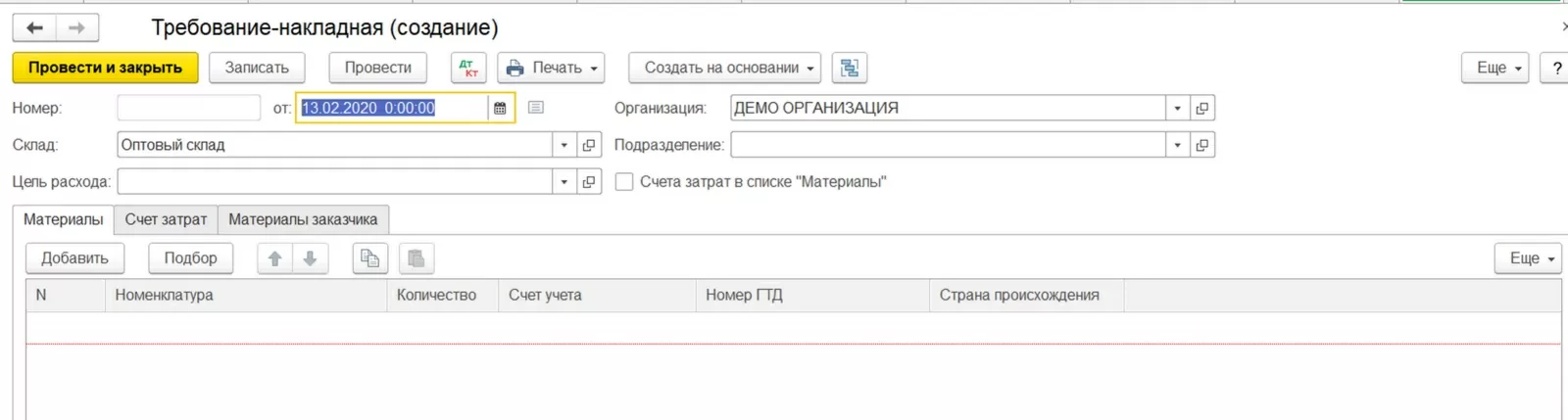This screenshot has height=420, width=1568.
Task: Move row up in materials table
Action: [275, 258]
